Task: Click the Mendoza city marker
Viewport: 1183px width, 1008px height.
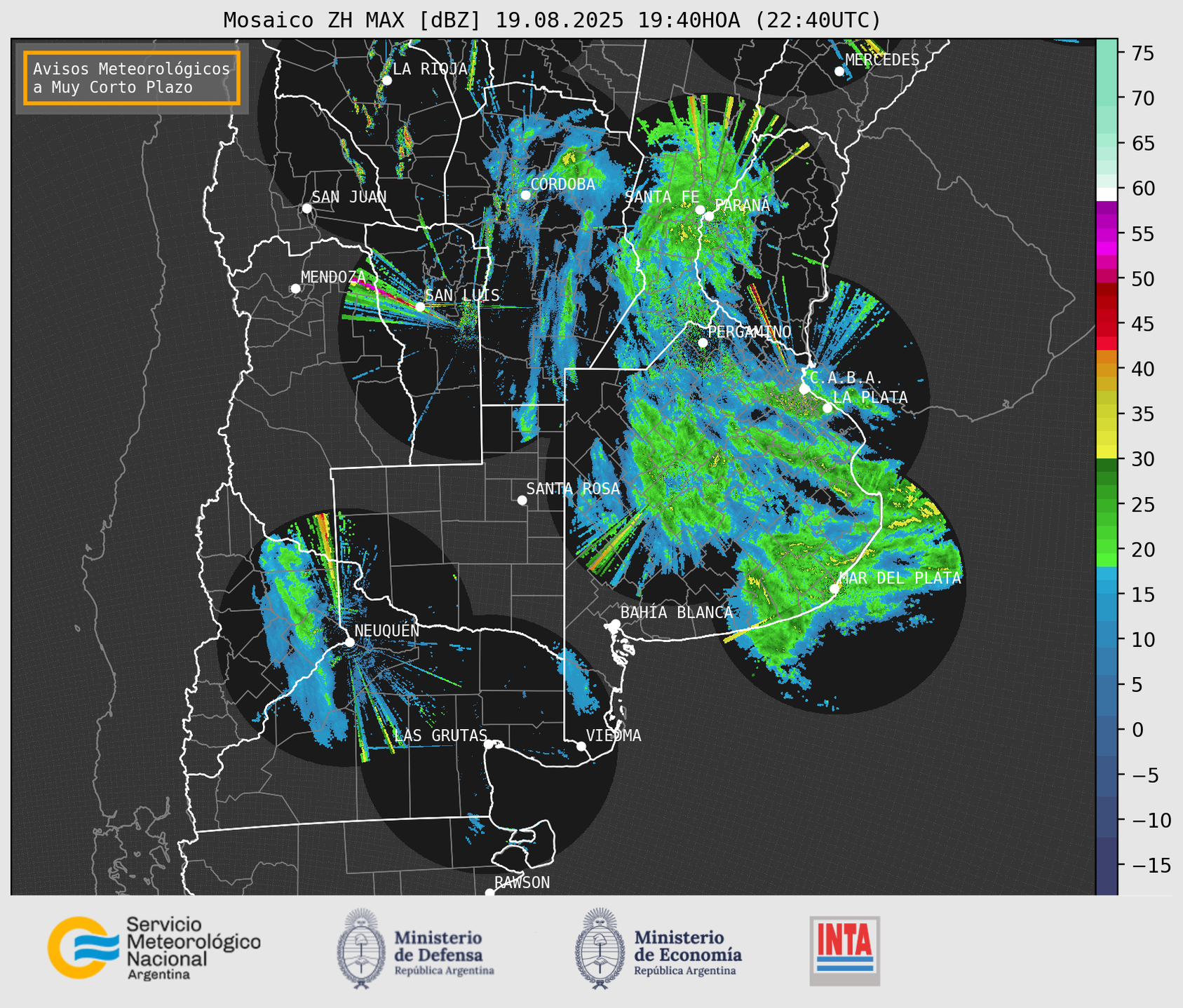Action: coord(295,289)
